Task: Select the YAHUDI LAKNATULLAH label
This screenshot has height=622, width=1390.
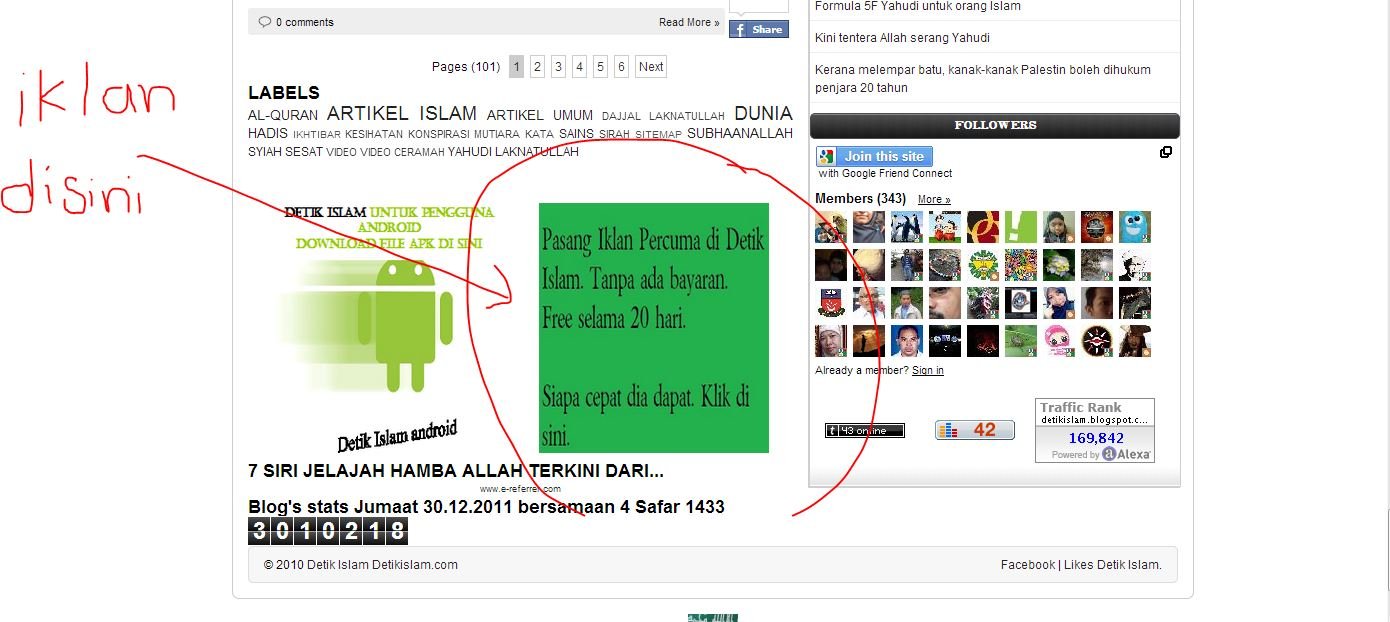Action: coord(513,152)
